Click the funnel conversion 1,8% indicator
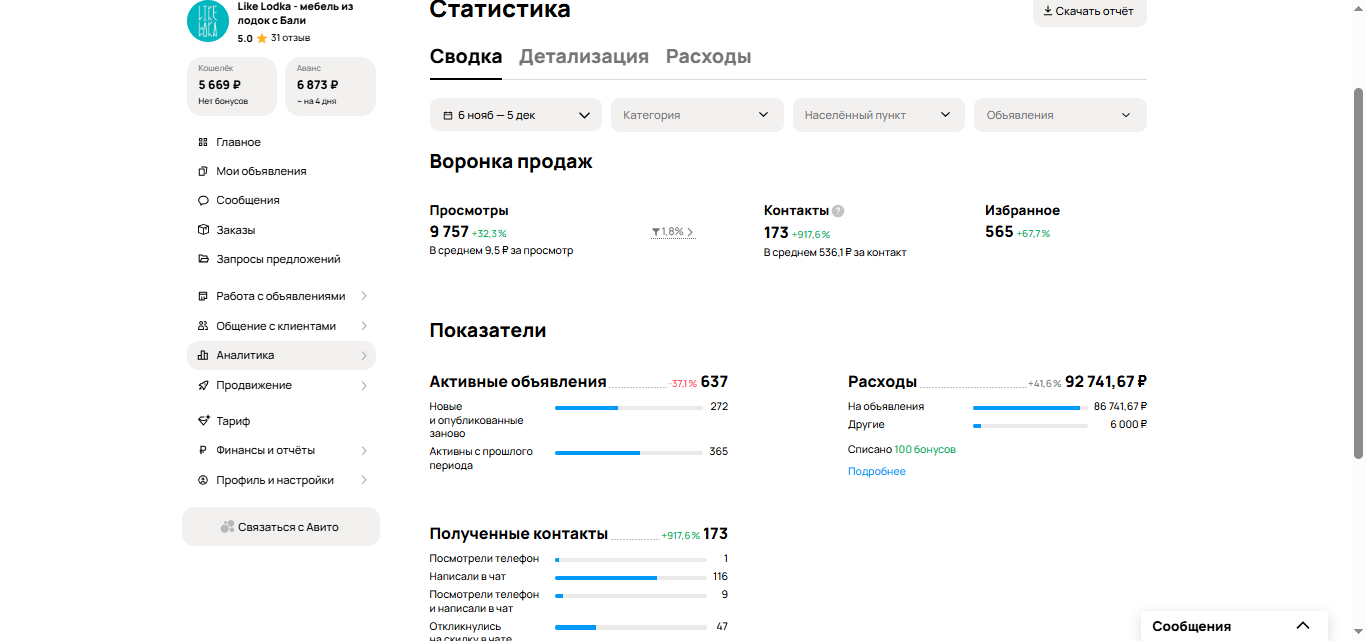The width and height of the screenshot is (1366, 641). coord(672,232)
